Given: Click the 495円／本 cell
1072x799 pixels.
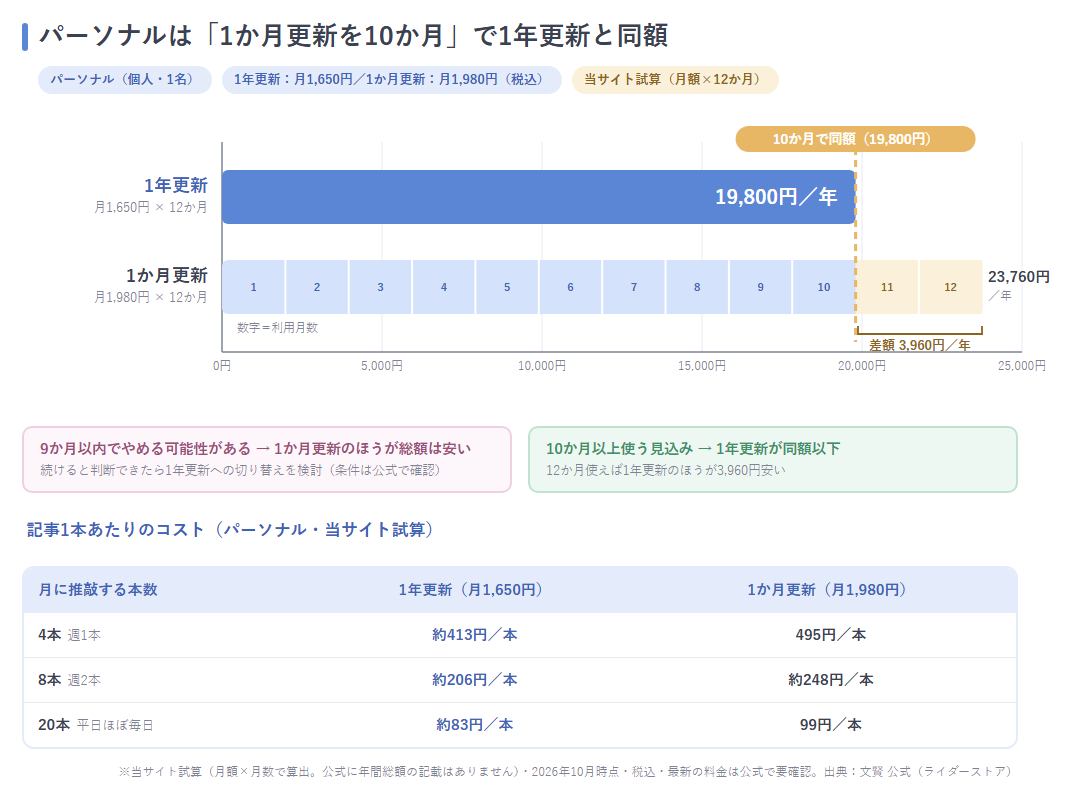Looking at the screenshot, I should click(x=831, y=635).
